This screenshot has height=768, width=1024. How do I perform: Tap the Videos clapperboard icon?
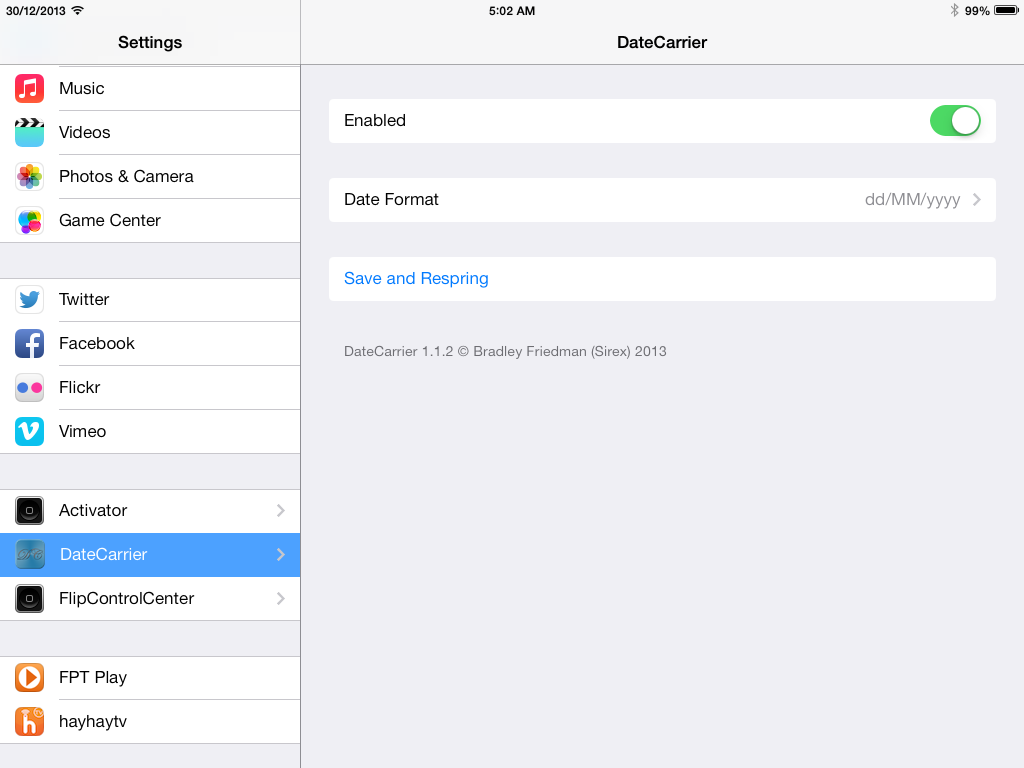click(x=29, y=133)
